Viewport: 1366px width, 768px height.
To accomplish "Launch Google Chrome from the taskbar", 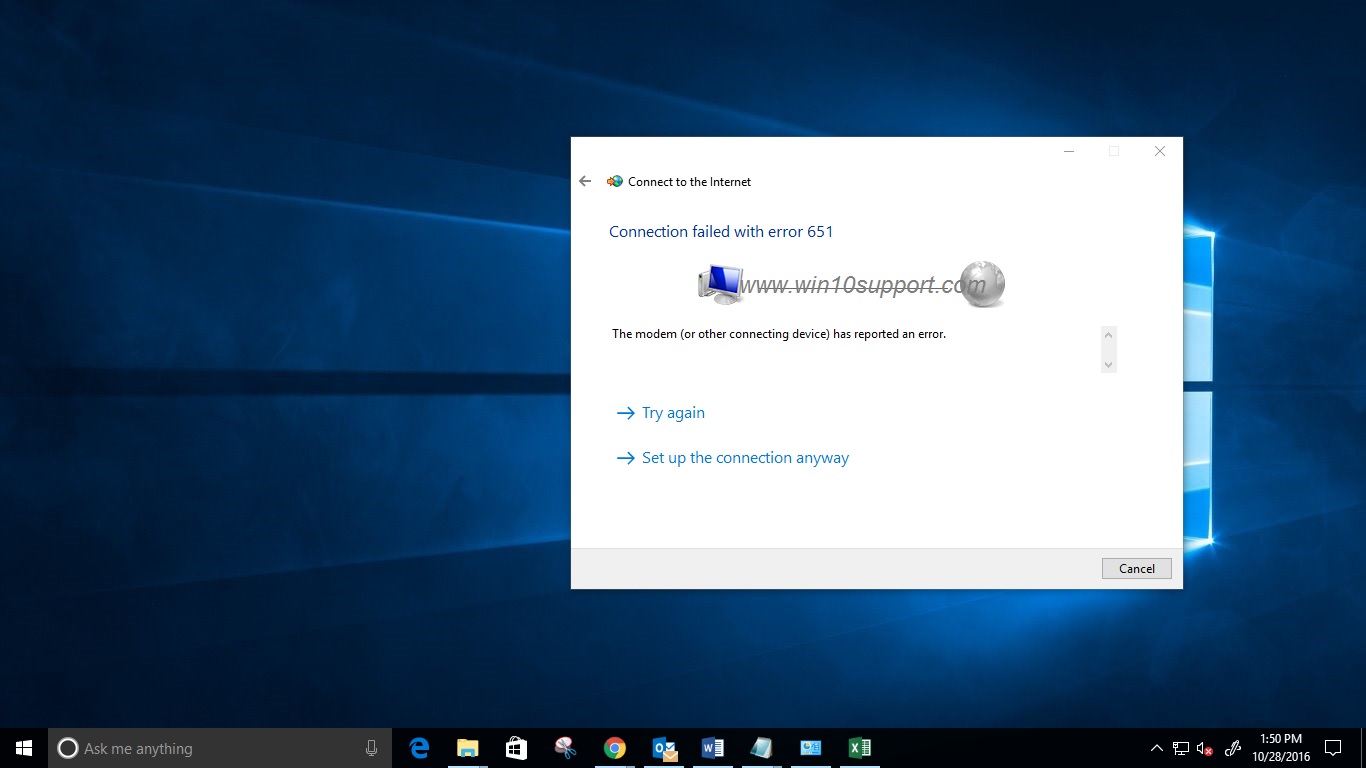I will [x=614, y=748].
